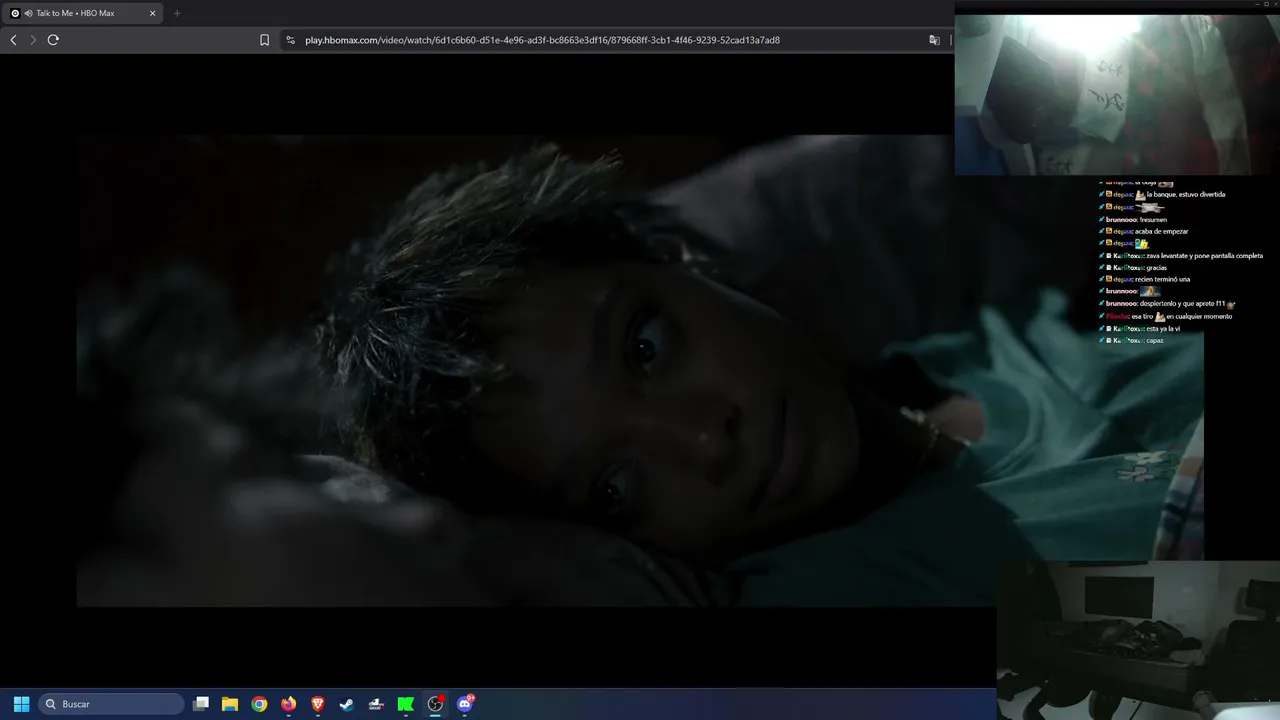Open site information next to the URL
This screenshot has height=720, width=1280.
click(290, 40)
